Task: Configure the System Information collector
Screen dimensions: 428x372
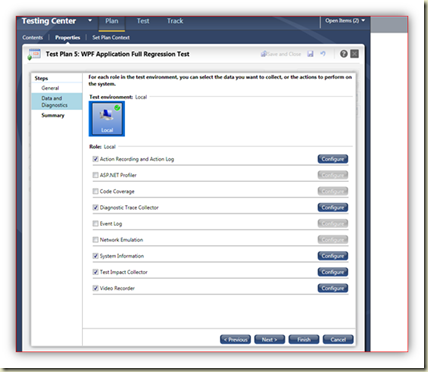Action: (333, 256)
